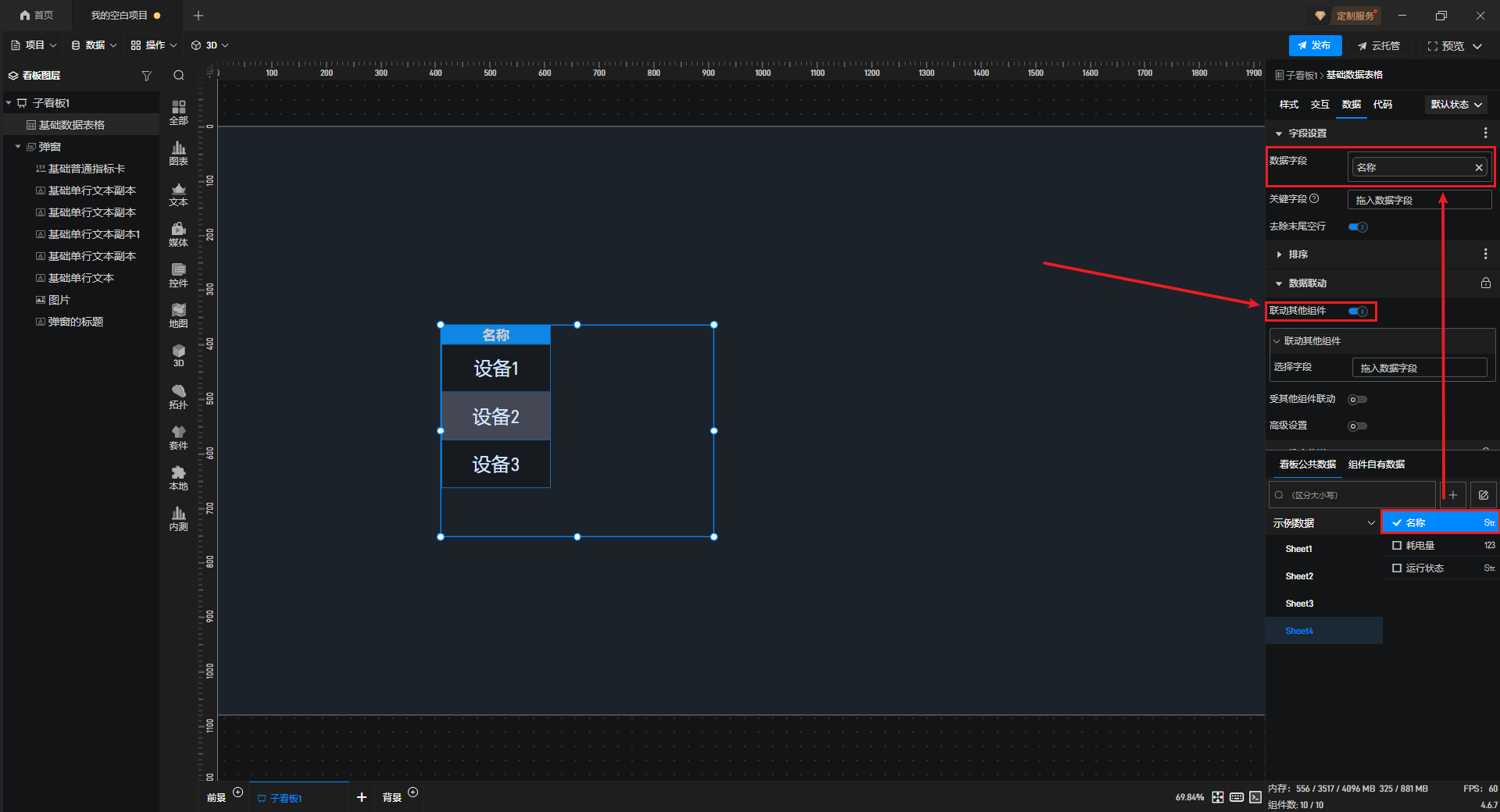Click the plus icon beside data search
The height and width of the screenshot is (812, 1500).
[x=1452, y=495]
